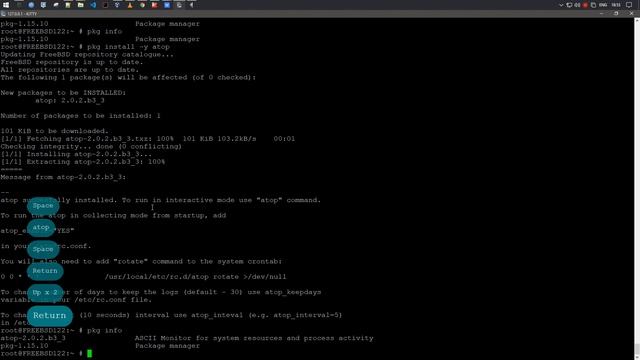This screenshot has width=640, height=360.
Task: Click the red recording icon in the system tray
Action: coord(585,5)
